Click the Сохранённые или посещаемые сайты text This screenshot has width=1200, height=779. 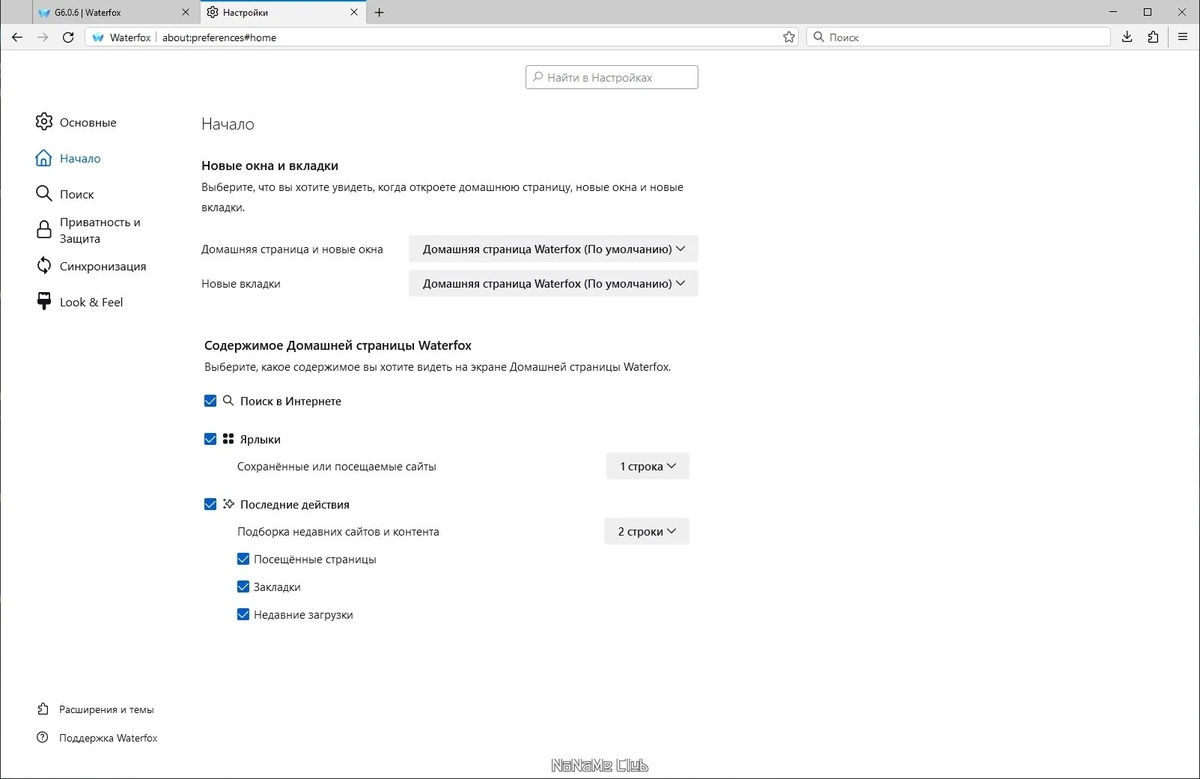[337, 466]
